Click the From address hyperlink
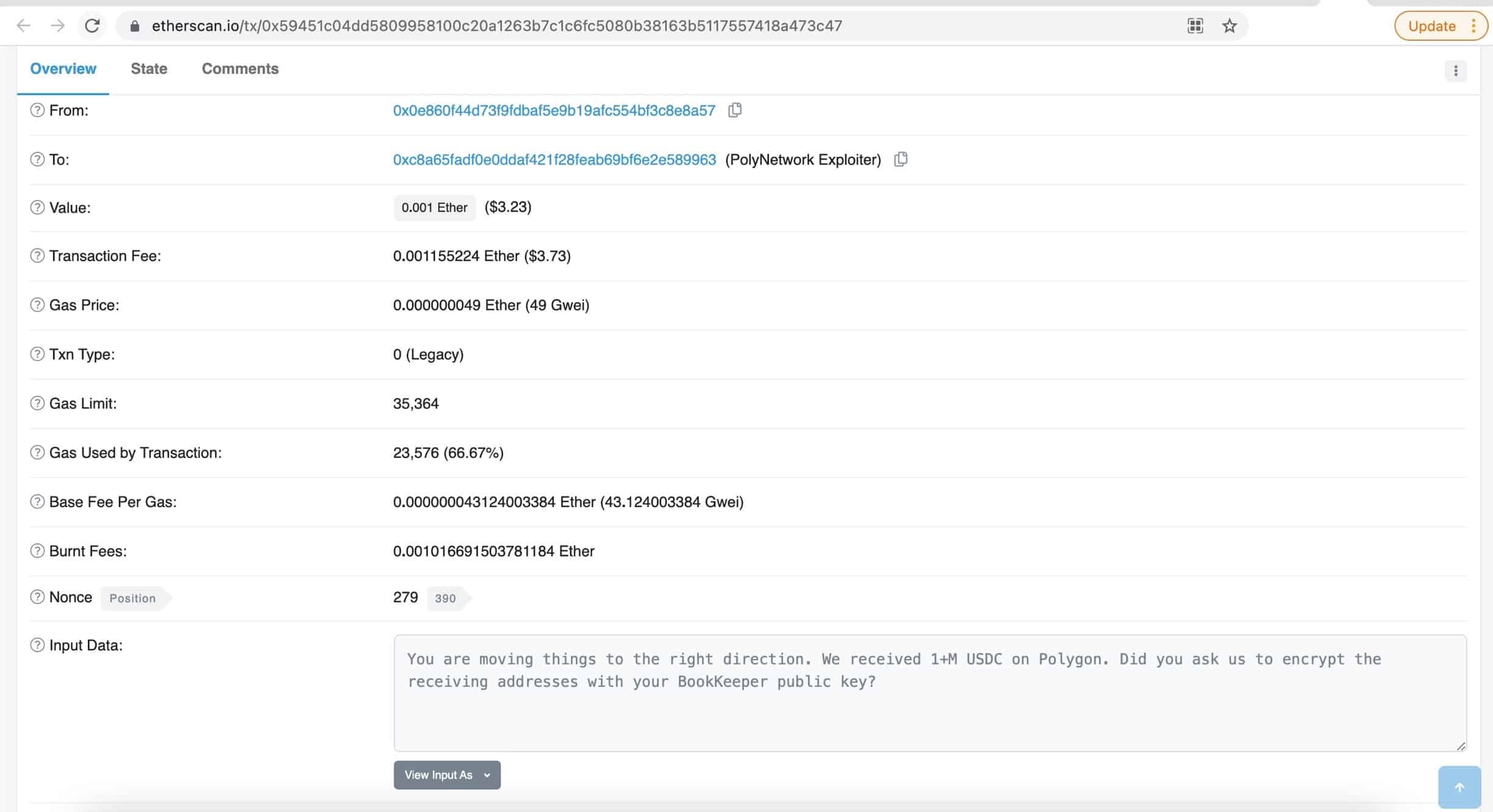The image size is (1493, 812). tap(554, 110)
